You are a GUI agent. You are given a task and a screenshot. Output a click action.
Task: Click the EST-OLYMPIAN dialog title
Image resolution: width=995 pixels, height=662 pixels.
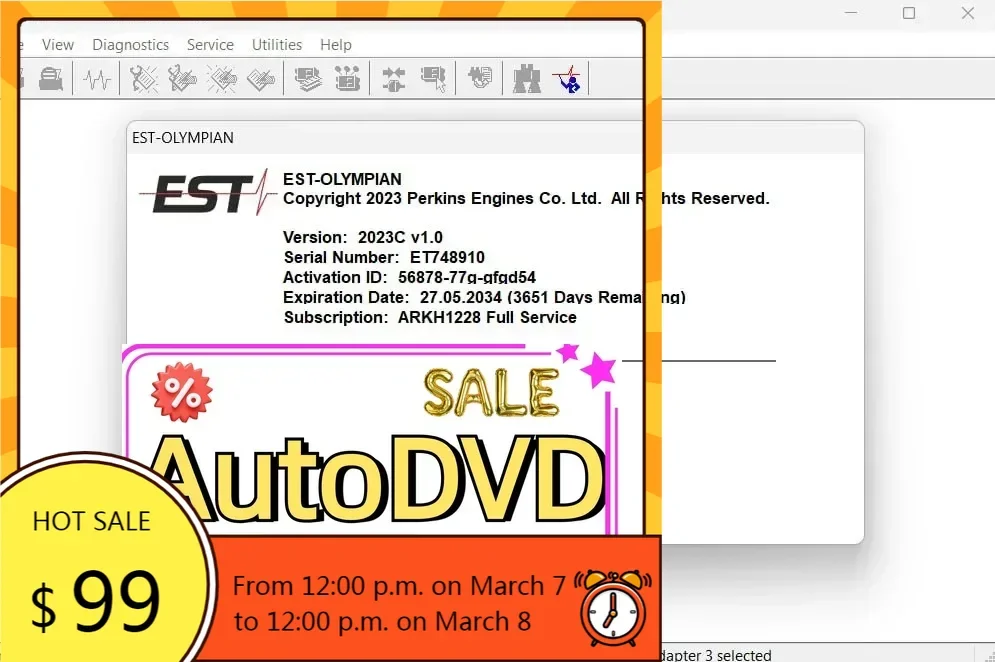pyautogui.click(x=183, y=138)
